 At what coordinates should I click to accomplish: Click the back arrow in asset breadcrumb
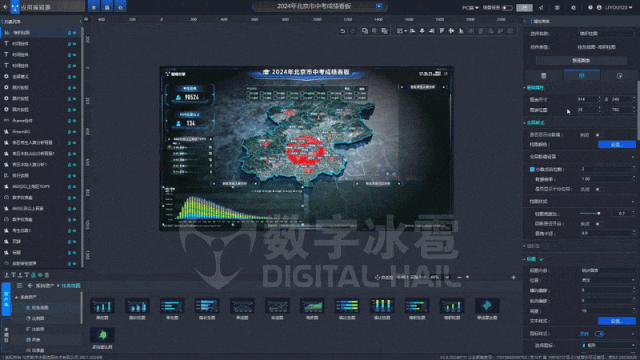click(30, 285)
